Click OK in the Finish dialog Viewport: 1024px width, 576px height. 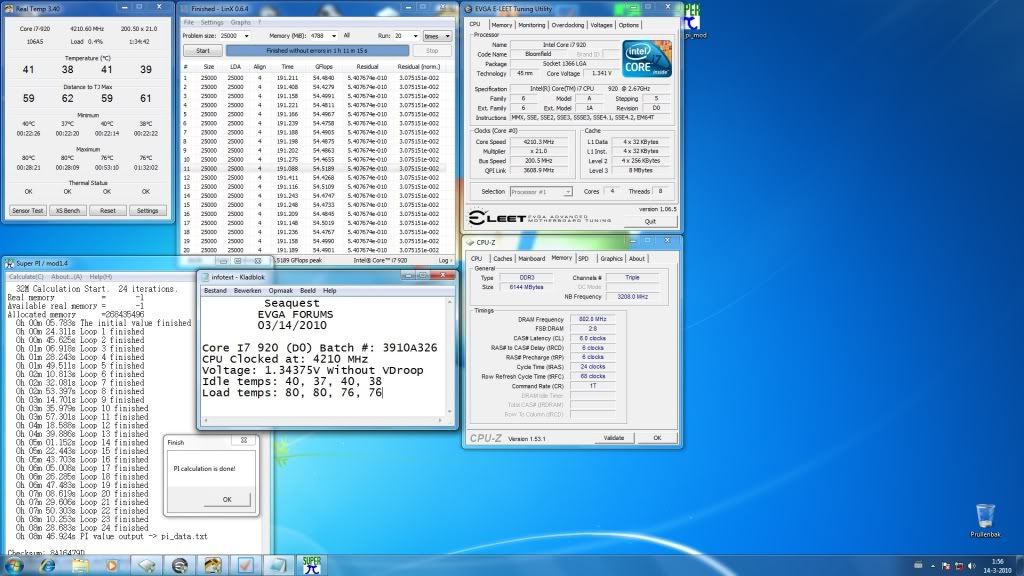(226, 499)
